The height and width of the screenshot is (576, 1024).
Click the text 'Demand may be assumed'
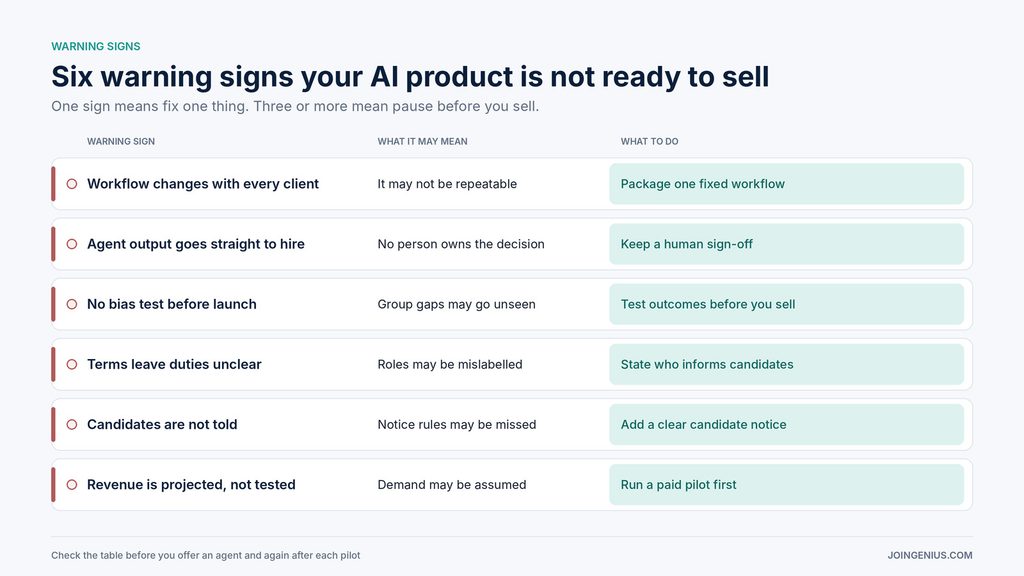452,485
